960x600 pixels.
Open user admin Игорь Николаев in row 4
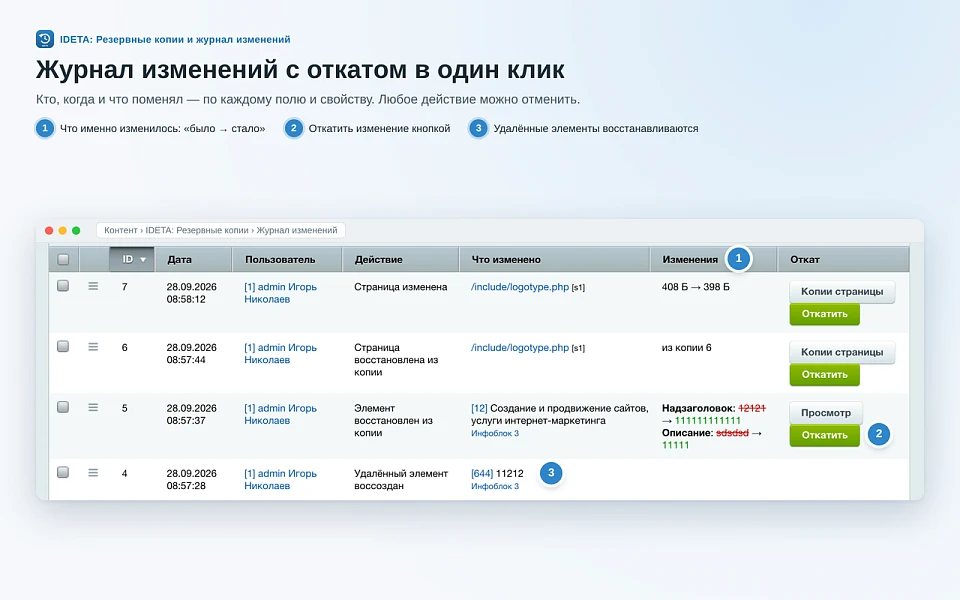pos(280,479)
